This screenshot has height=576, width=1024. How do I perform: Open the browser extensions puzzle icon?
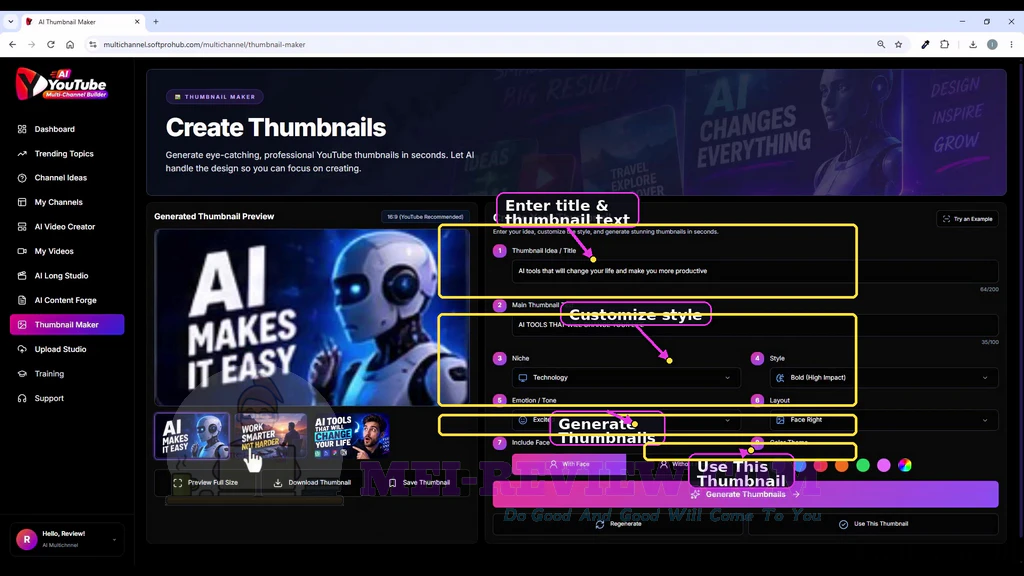pyautogui.click(x=944, y=44)
